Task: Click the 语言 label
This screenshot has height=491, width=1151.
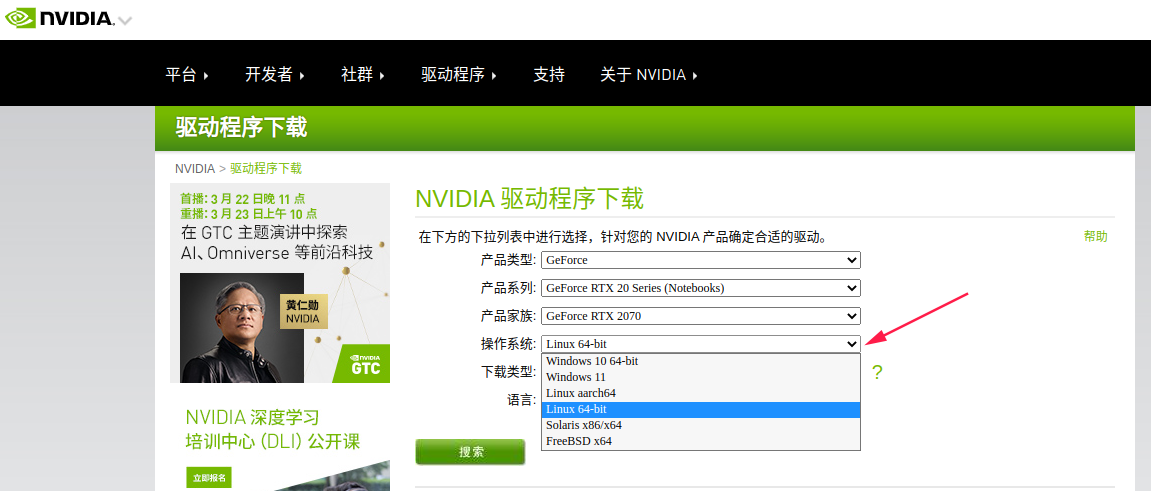Action: tap(522, 399)
